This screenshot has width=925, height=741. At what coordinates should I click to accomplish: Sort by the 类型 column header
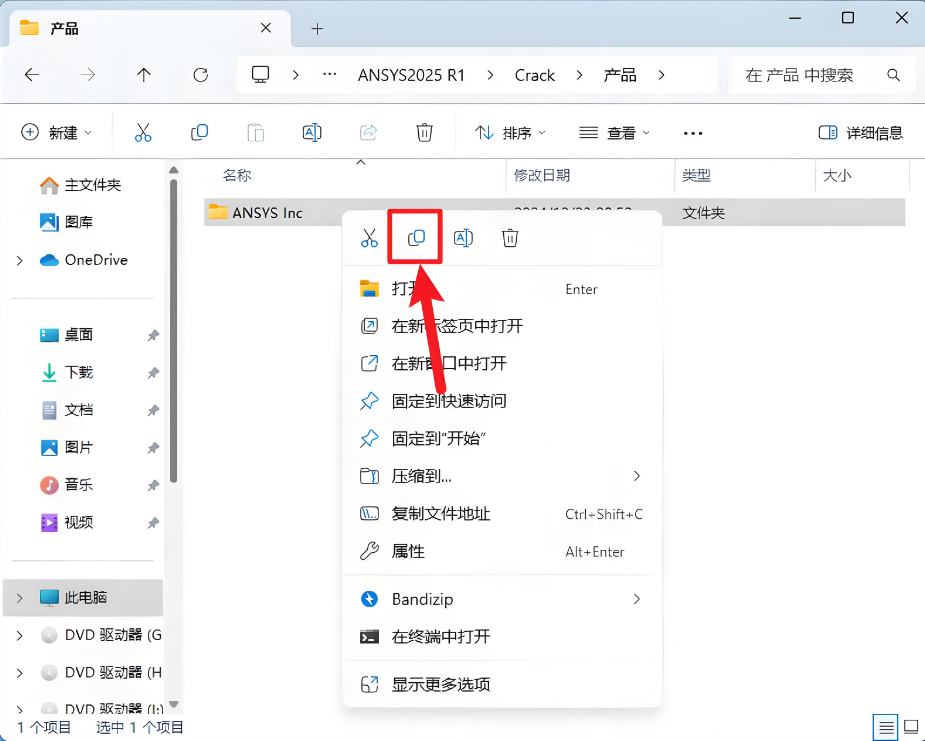(x=744, y=175)
